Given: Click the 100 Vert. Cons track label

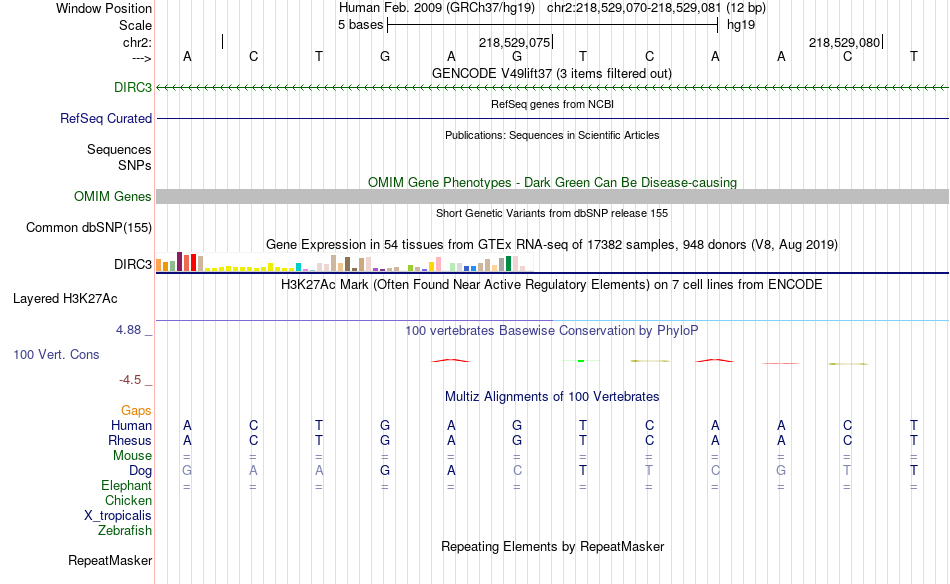Looking at the screenshot, I should click(x=56, y=354).
